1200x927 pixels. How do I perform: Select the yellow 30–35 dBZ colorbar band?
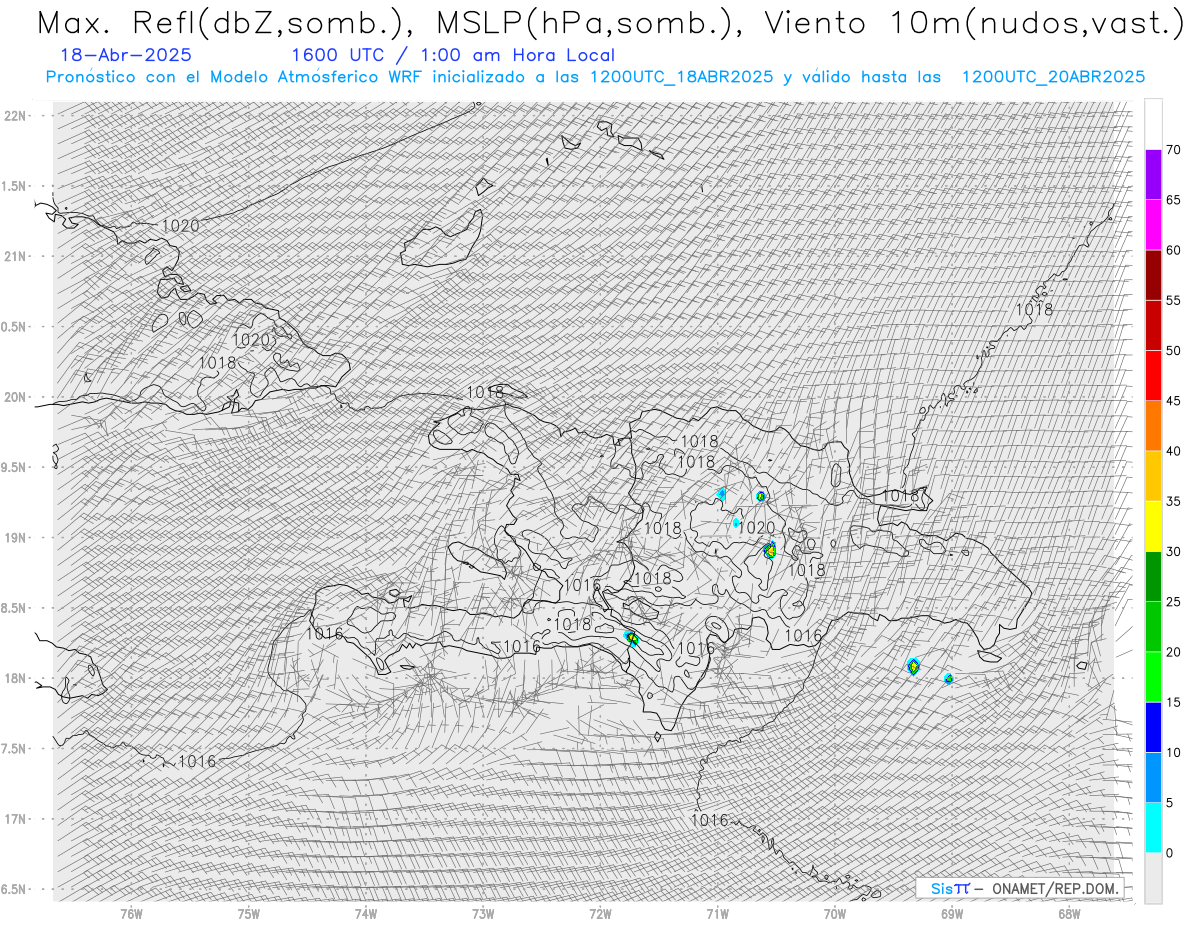pos(1153,526)
